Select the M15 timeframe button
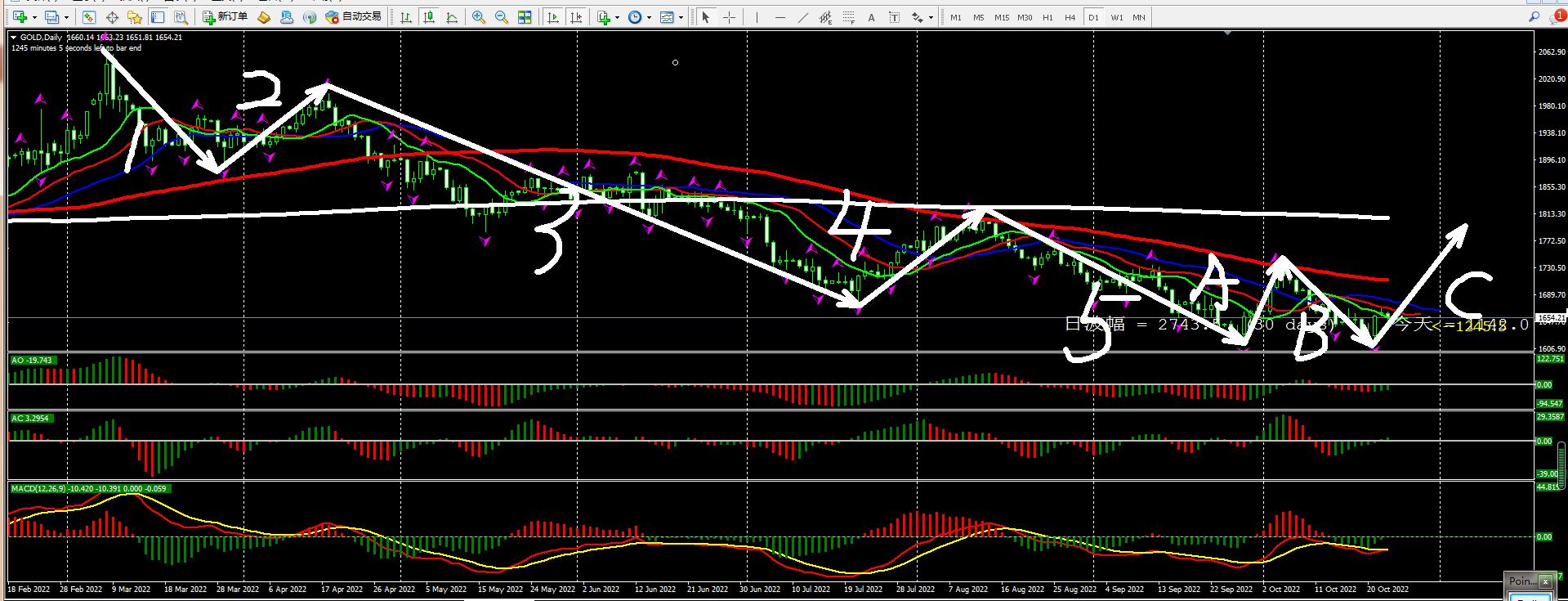The width and height of the screenshot is (1568, 601). click(x=1001, y=17)
